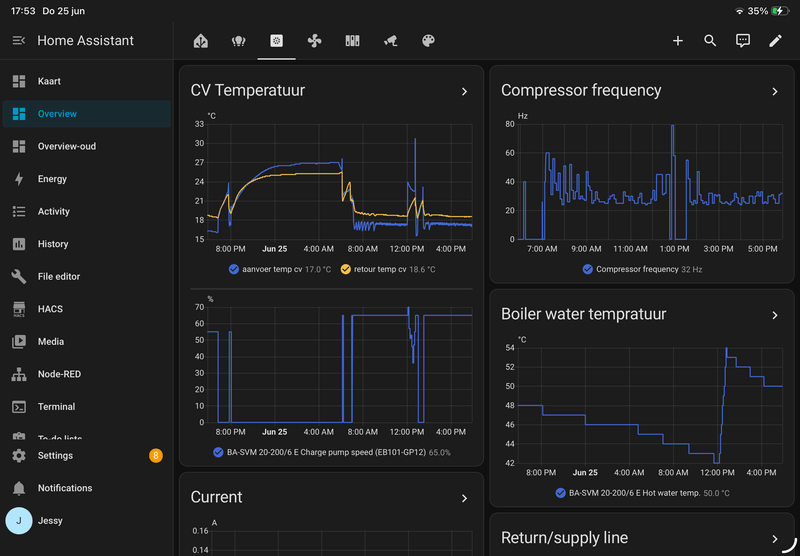
Task: Collapse the sidebar with the menu icon
Action: coord(19,40)
